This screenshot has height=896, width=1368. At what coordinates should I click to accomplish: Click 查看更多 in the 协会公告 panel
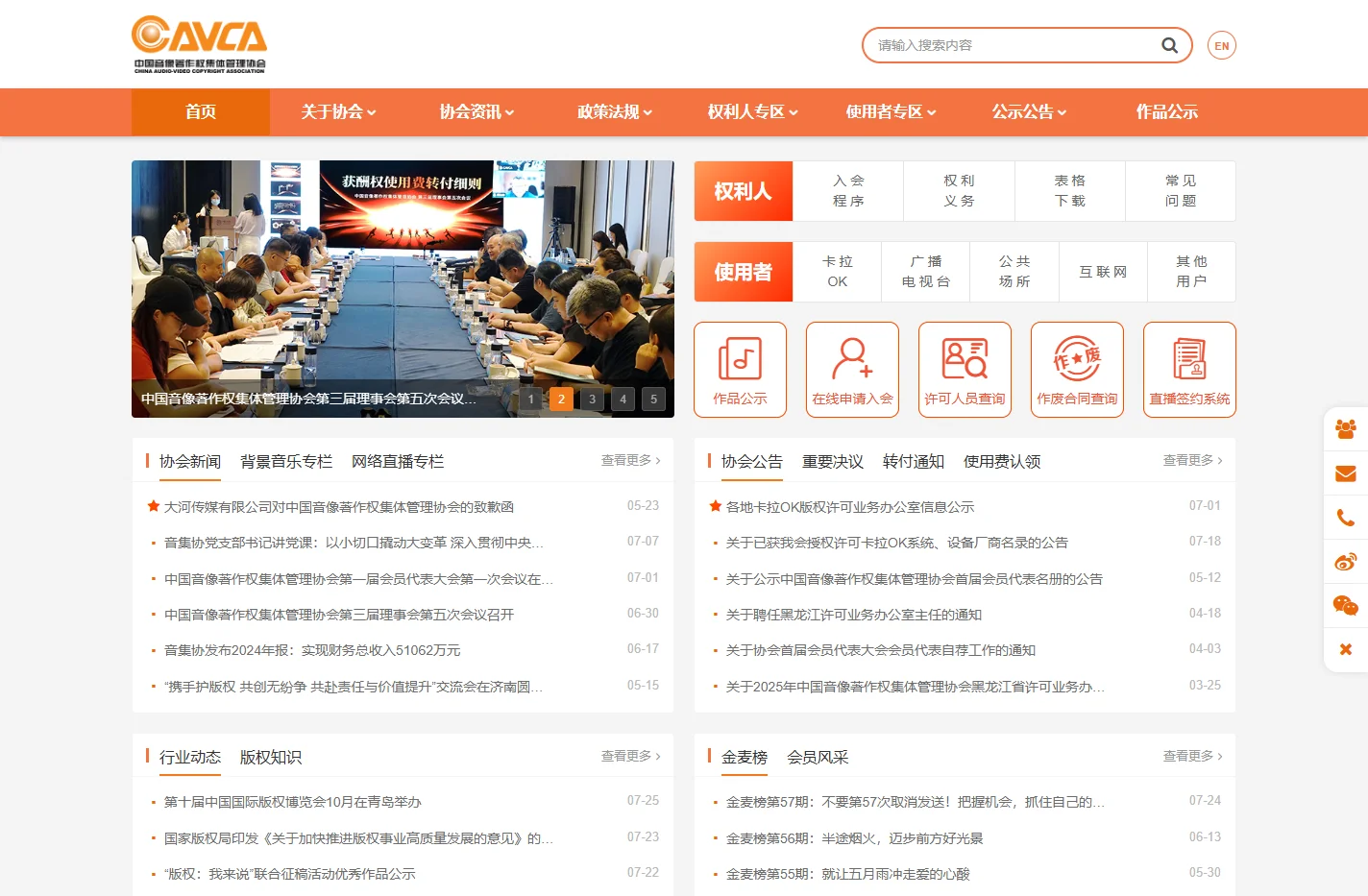[1193, 461]
